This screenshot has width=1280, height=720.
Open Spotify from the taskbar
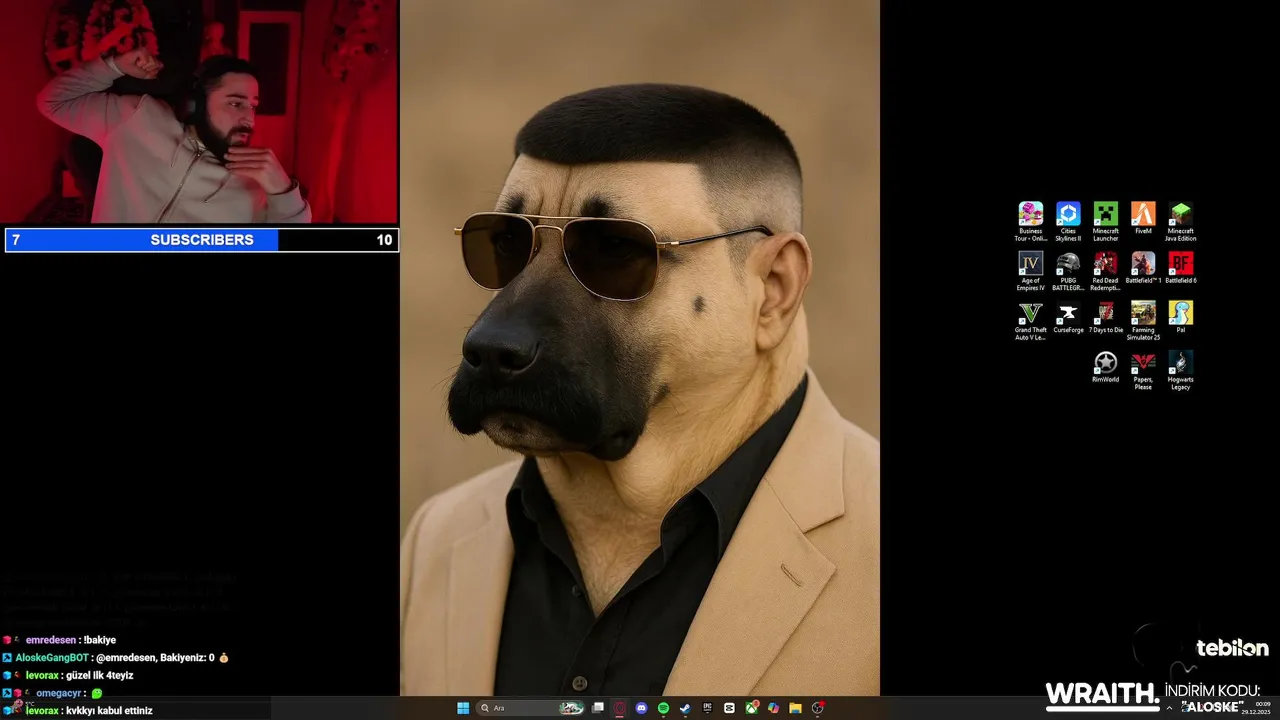pos(664,708)
